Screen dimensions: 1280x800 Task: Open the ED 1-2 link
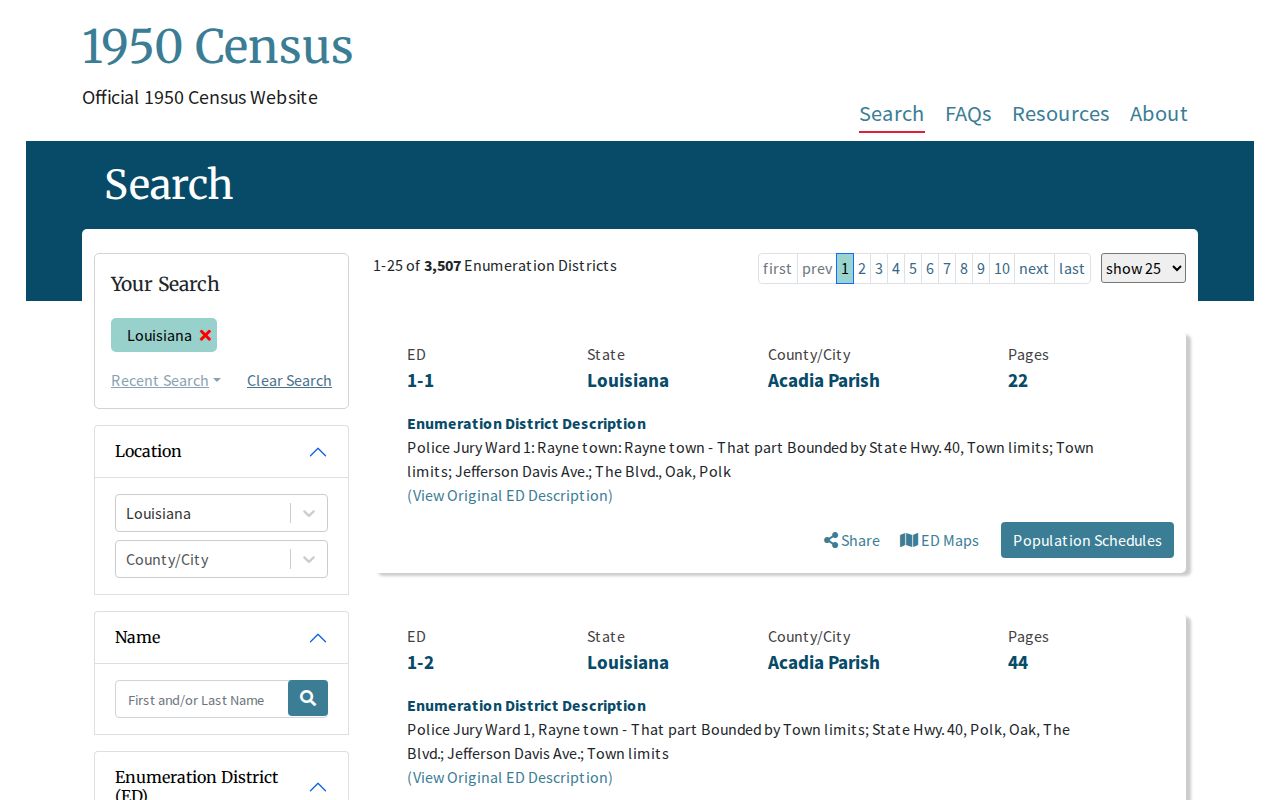(420, 662)
